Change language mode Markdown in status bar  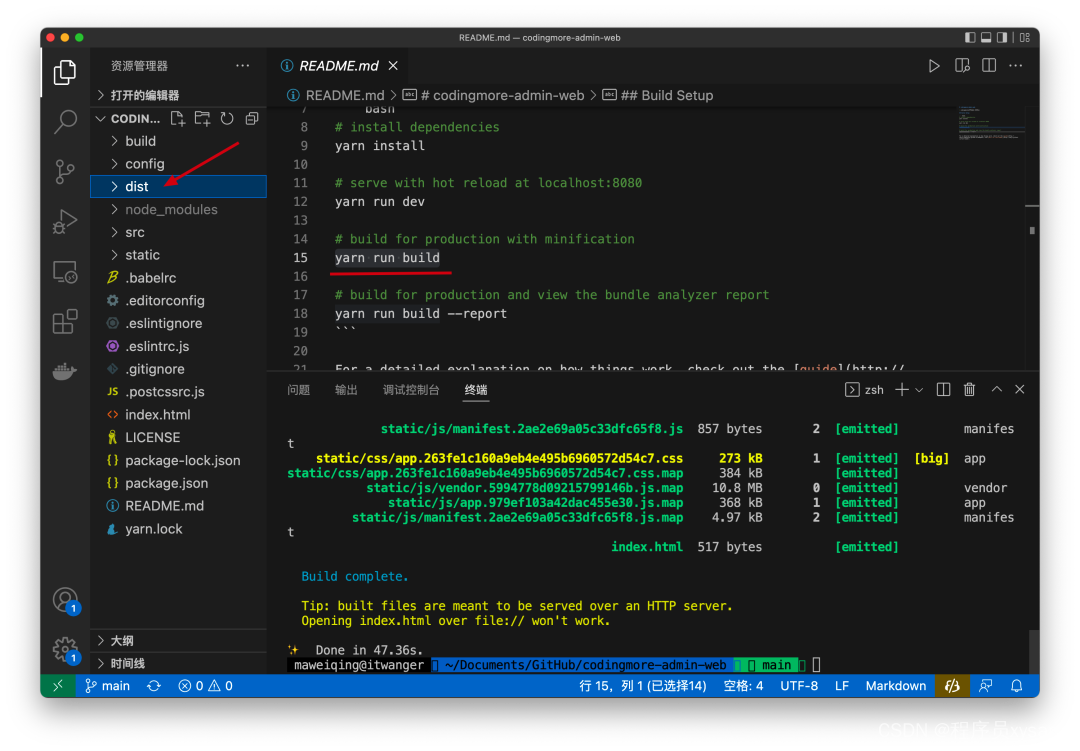[895, 686]
